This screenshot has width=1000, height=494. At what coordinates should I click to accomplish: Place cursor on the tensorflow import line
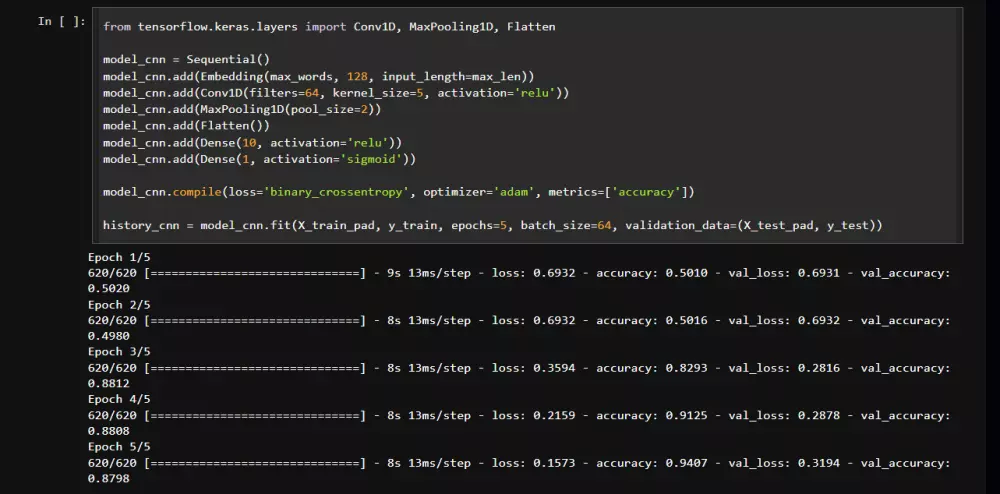(x=329, y=26)
